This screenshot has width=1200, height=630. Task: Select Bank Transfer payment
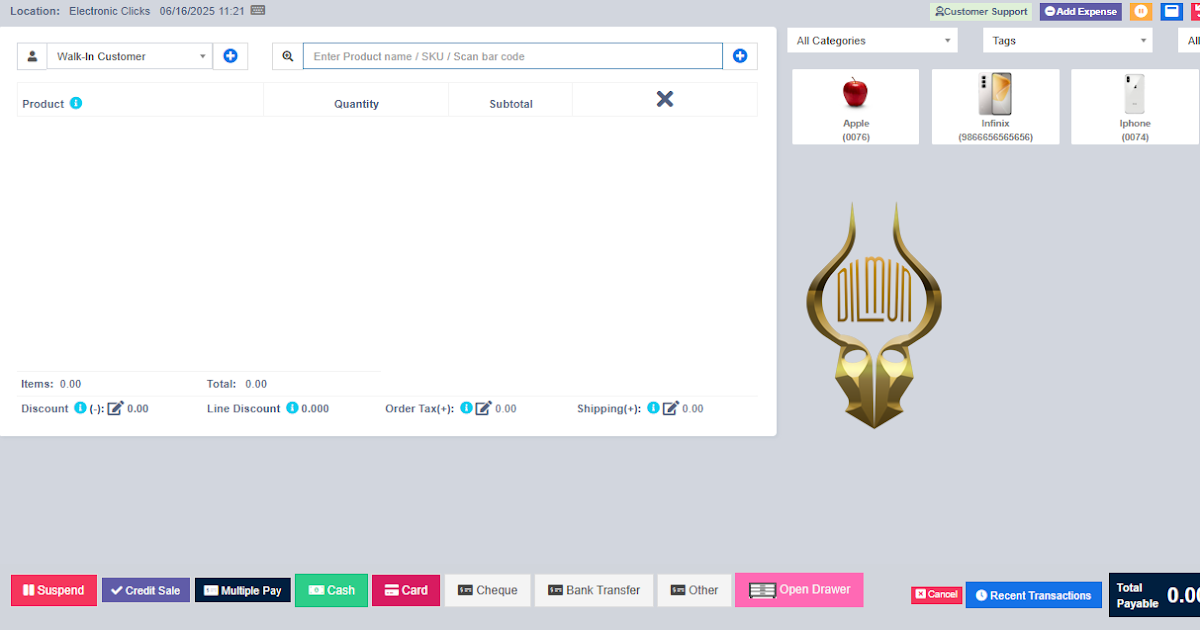coord(594,590)
